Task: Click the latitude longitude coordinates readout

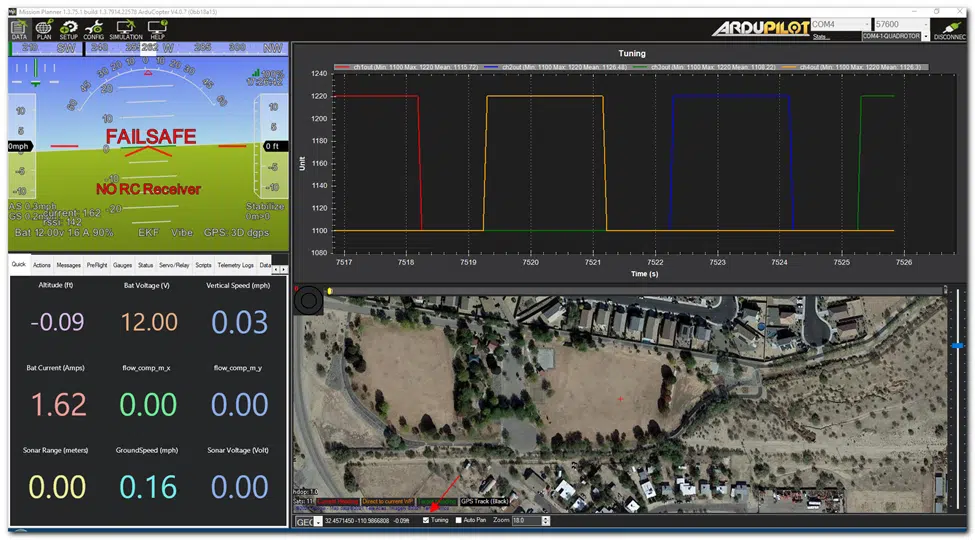Action: (x=358, y=521)
